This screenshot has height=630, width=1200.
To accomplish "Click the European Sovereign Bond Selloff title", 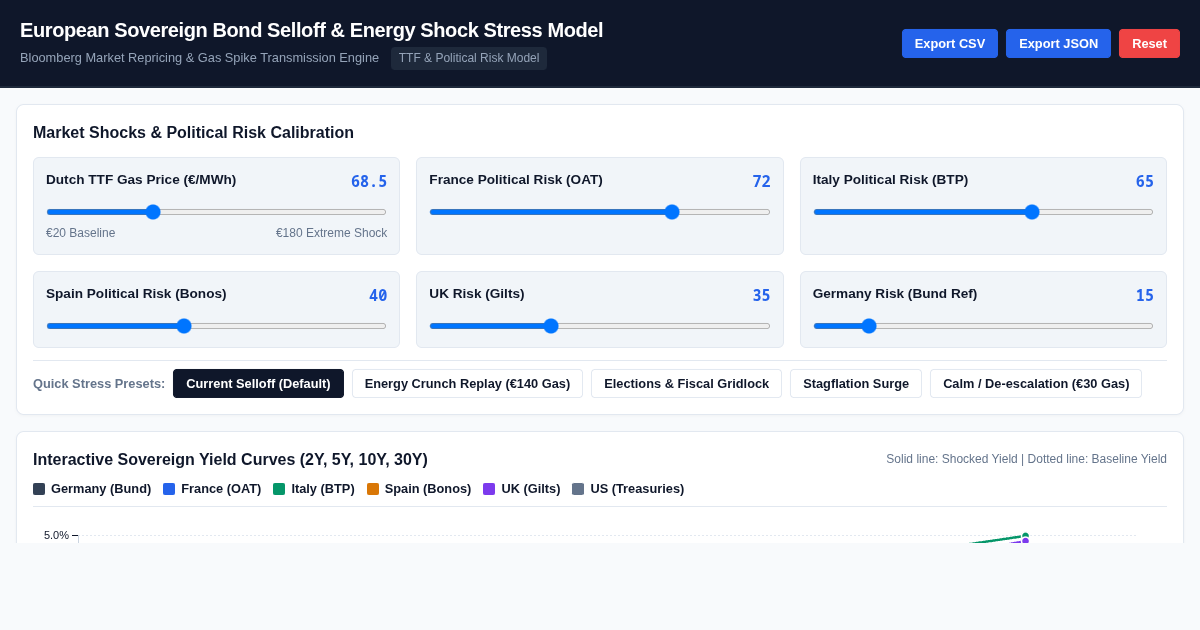I will 311,30.
